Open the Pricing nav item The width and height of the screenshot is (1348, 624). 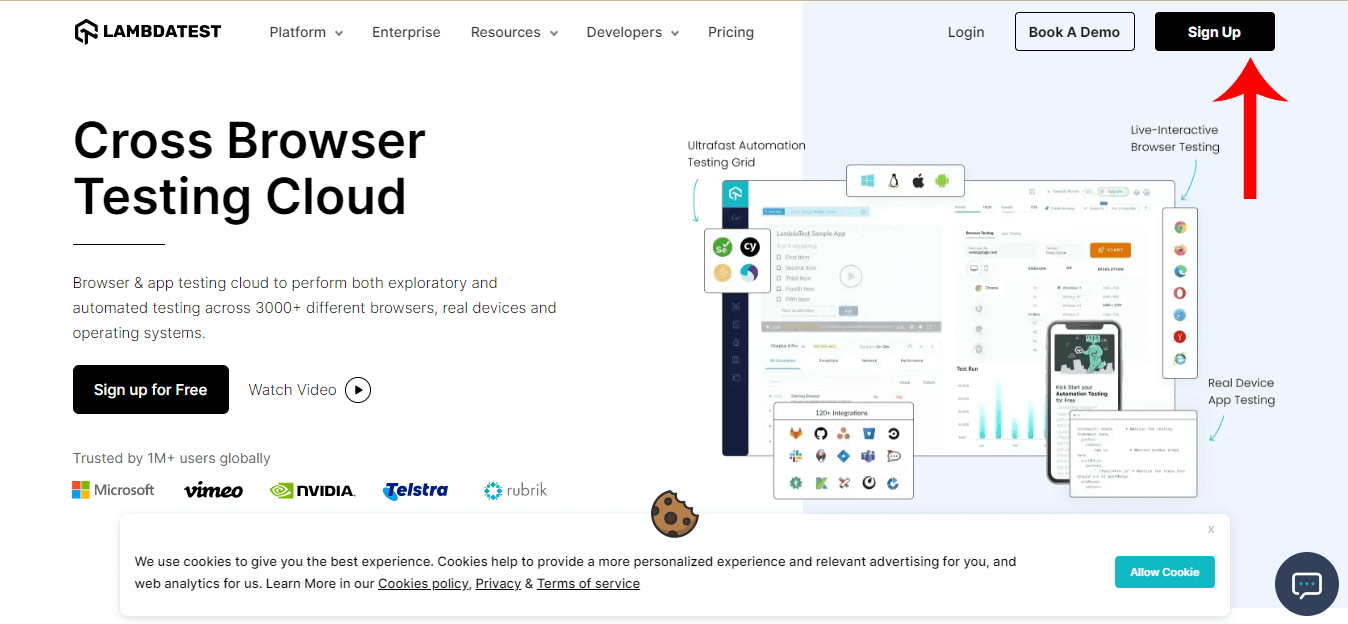click(731, 32)
